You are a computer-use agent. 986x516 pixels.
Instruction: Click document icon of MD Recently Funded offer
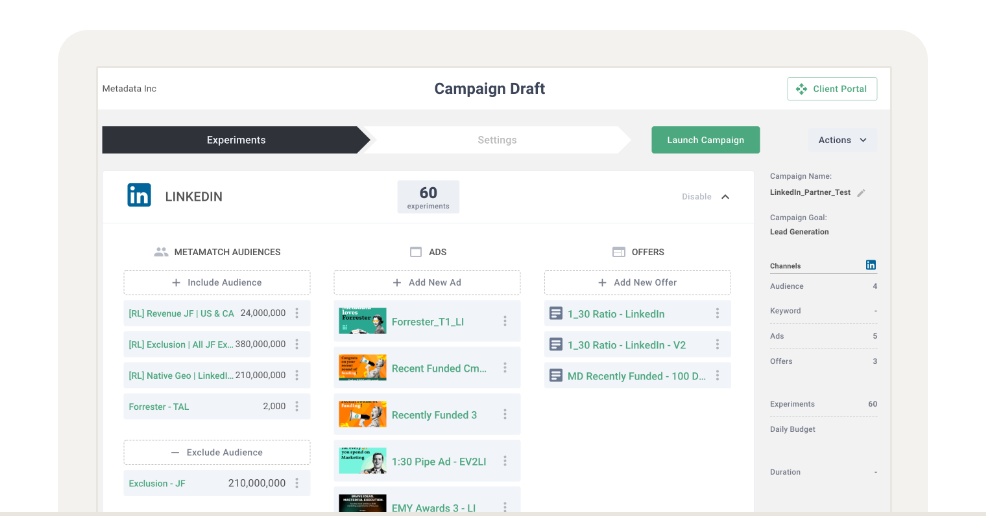[556, 375]
